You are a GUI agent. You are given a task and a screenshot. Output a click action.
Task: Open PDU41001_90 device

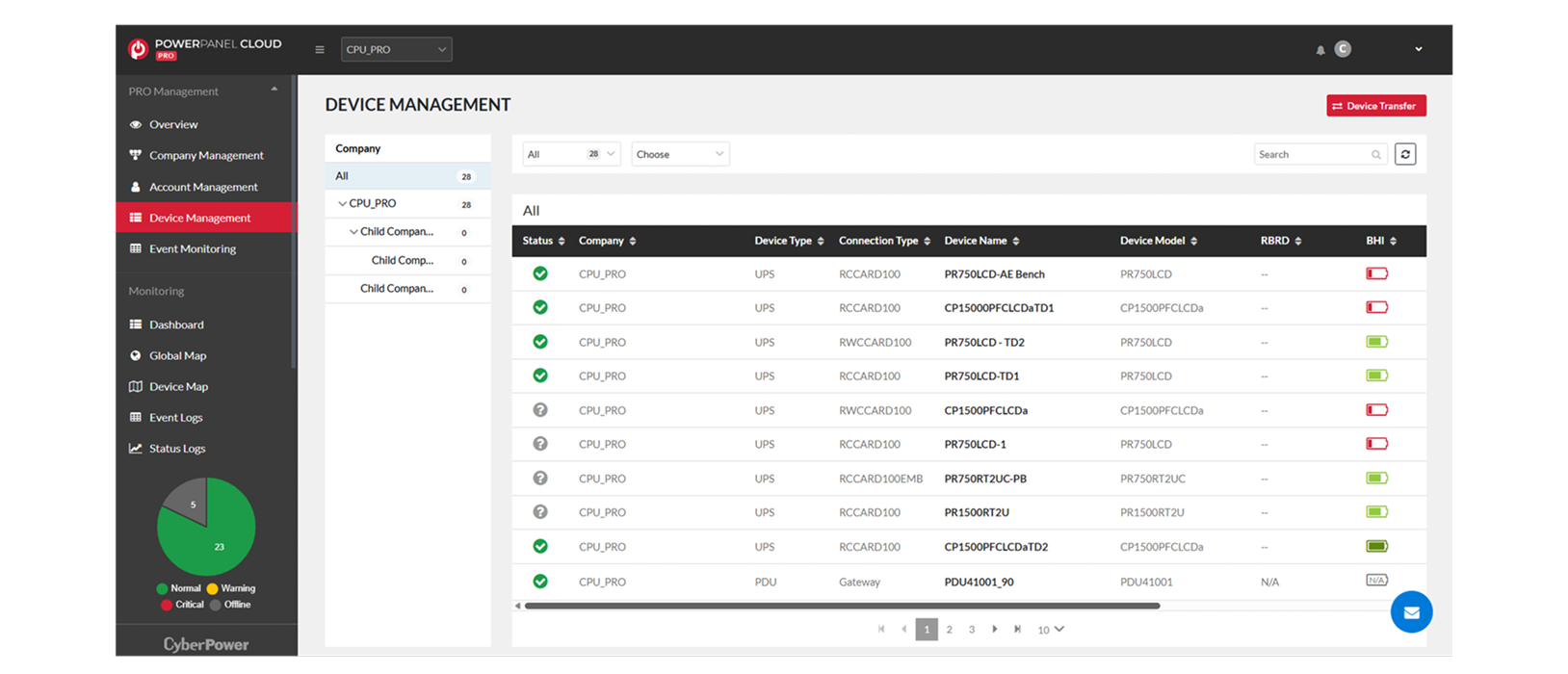pyautogui.click(x=979, y=582)
